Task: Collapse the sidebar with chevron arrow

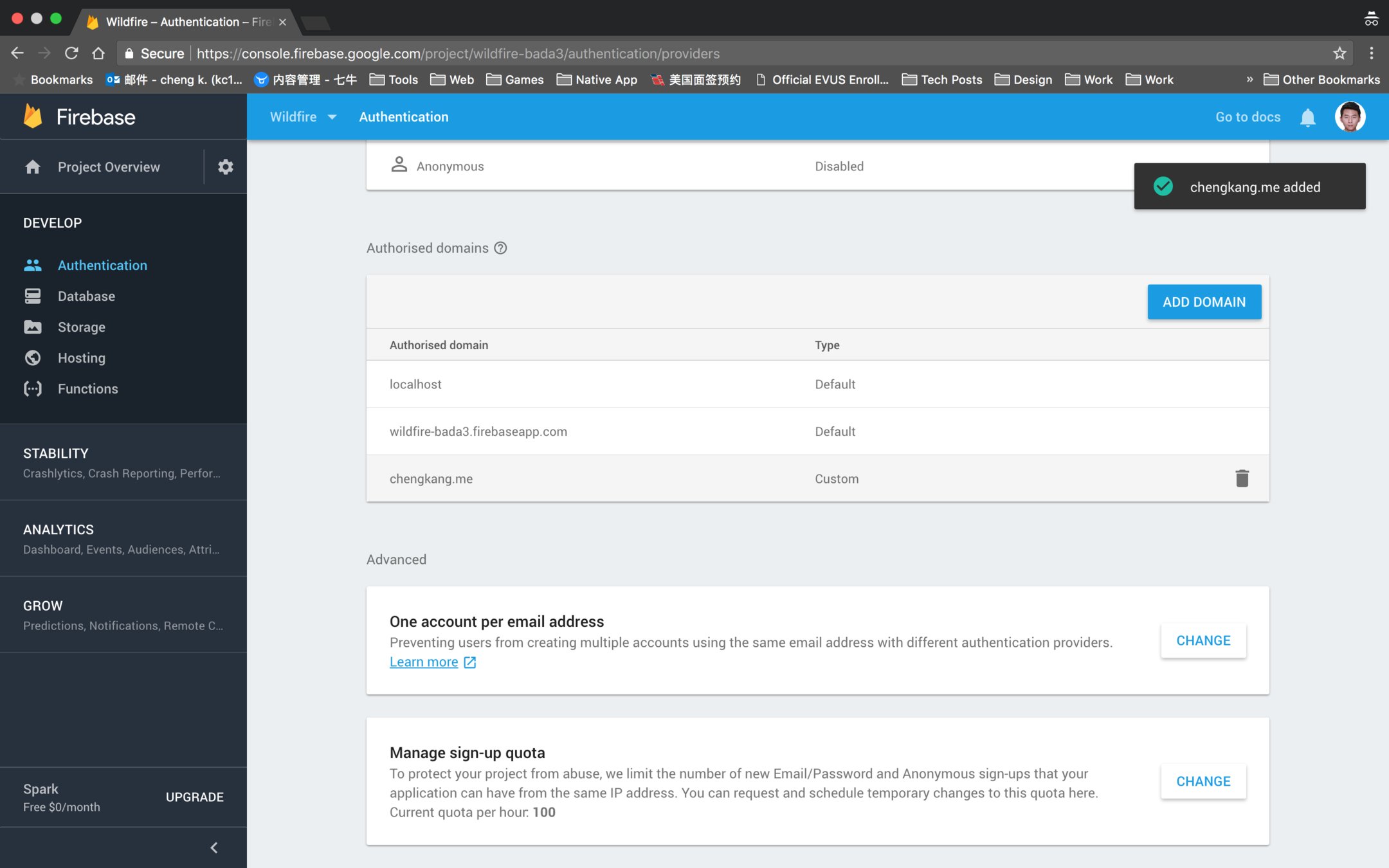Action: point(214,847)
